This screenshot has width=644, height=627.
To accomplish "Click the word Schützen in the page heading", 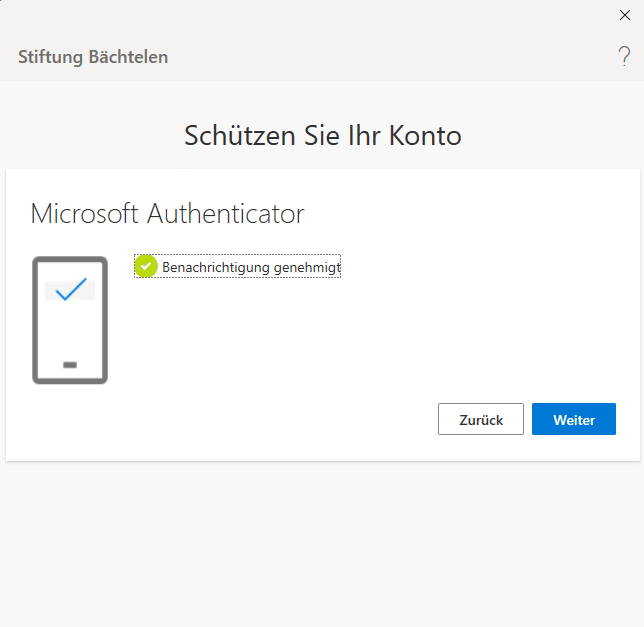I will coord(239,136).
